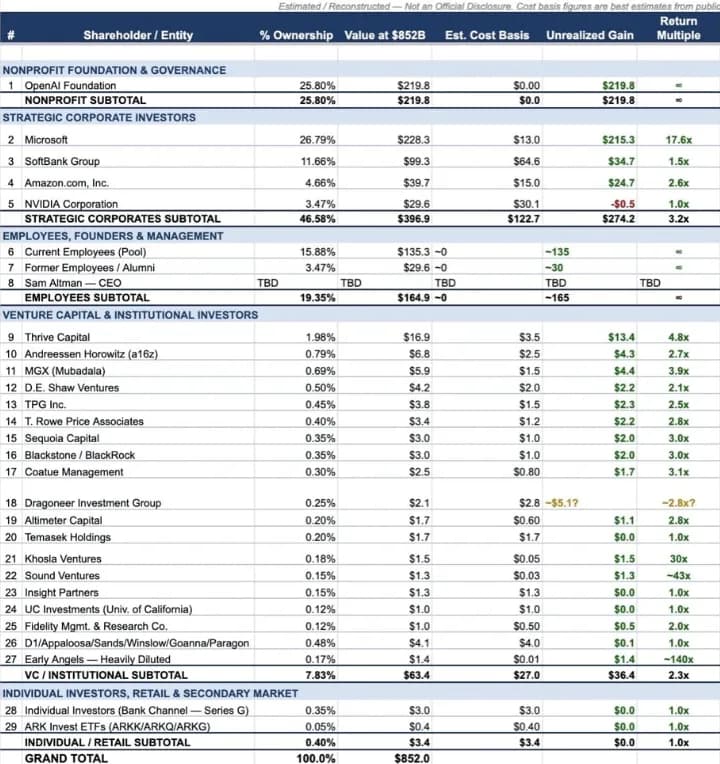Viewport: 720px width, 764px height.
Task: Click 'Former Employees / Alumni' cell
Action: [x=90, y=268]
